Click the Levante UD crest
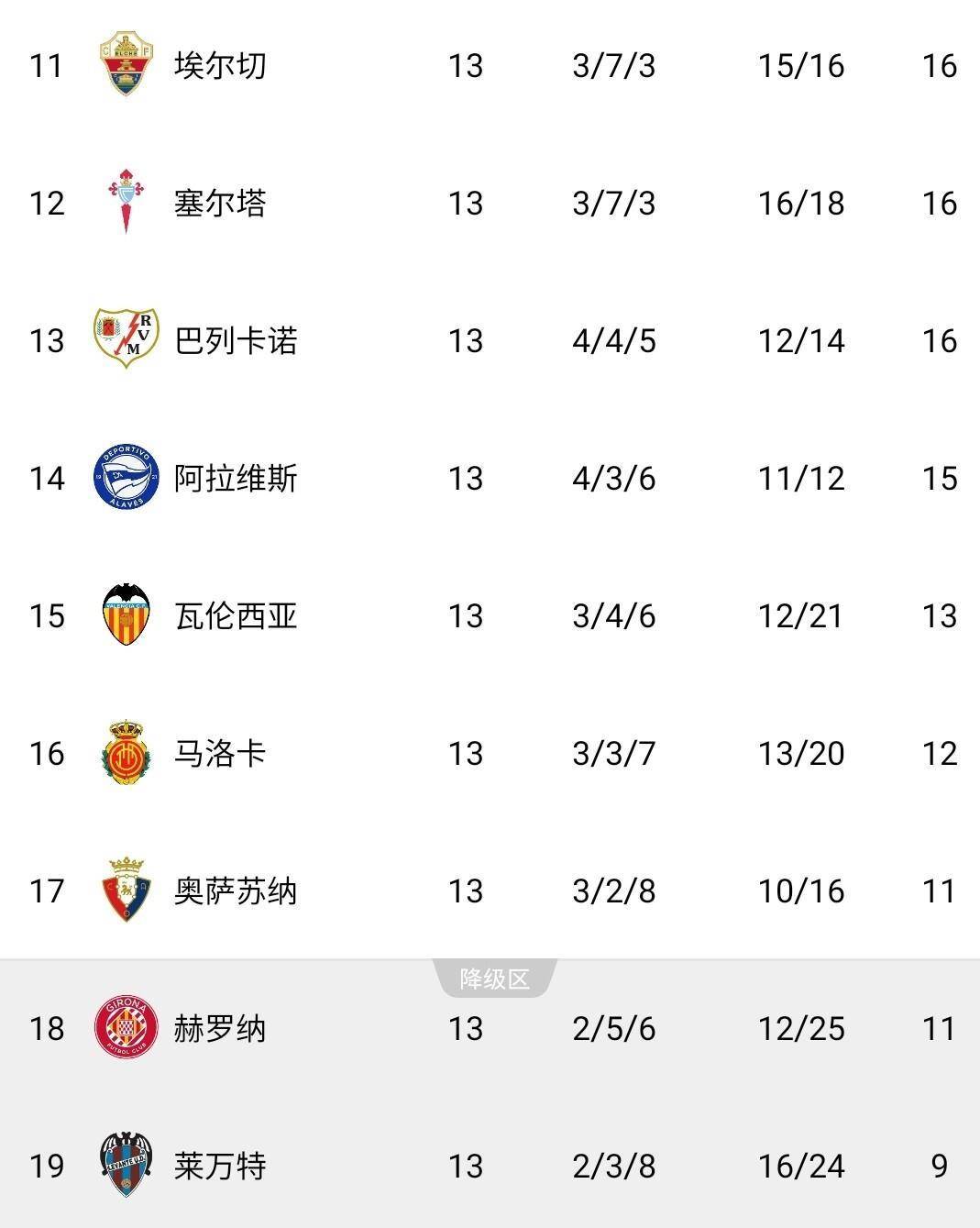Image resolution: width=980 pixels, height=1228 pixels. [x=126, y=1165]
